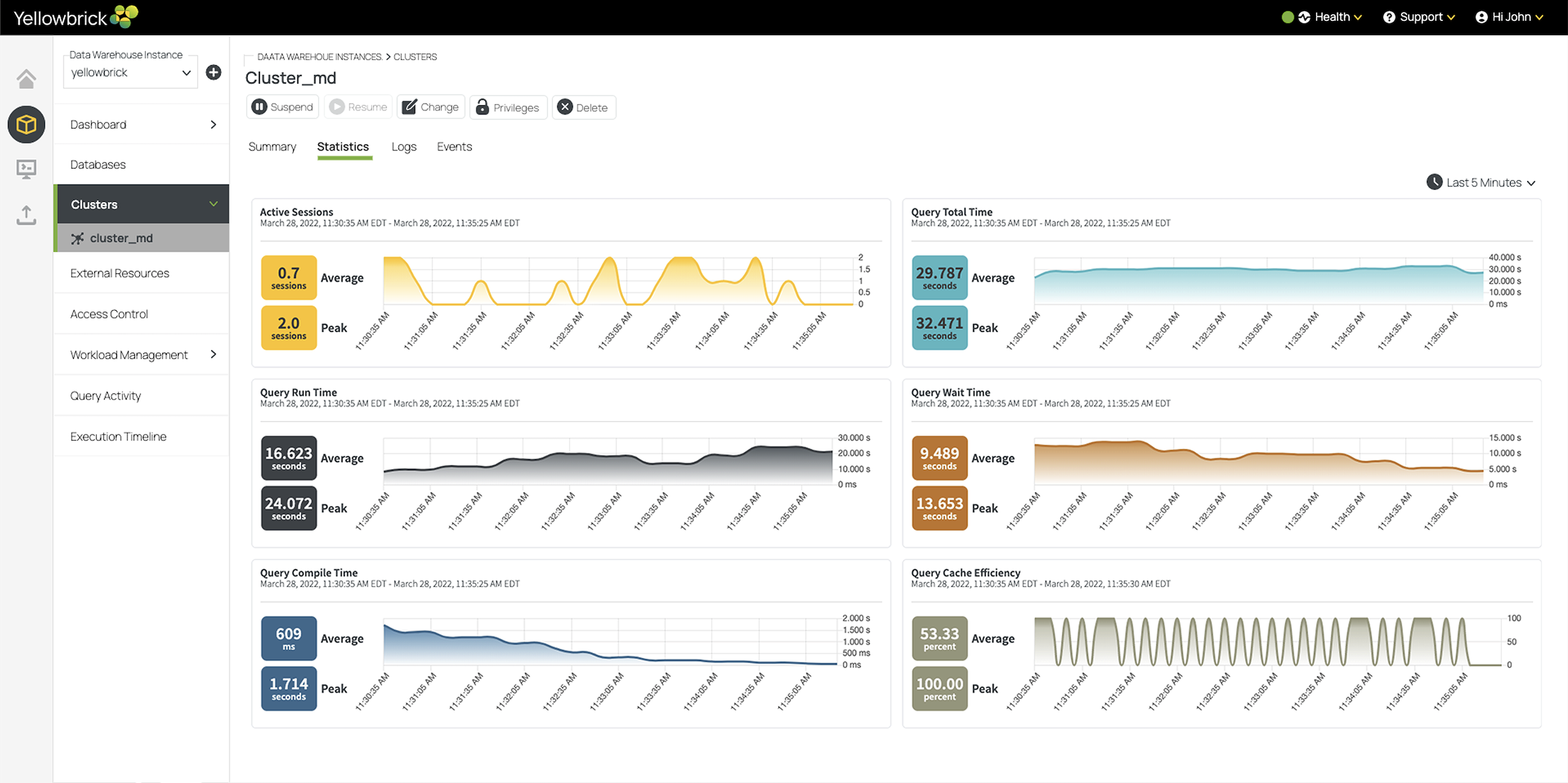Click the Query Wait Time chart title
Image resolution: width=1568 pixels, height=783 pixels.
point(950,392)
